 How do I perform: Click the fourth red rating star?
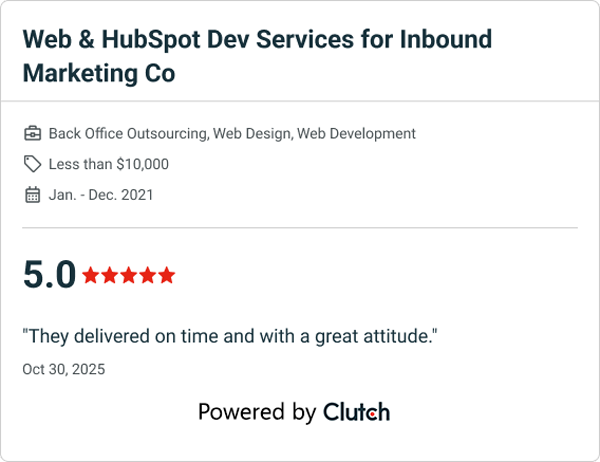click(148, 275)
